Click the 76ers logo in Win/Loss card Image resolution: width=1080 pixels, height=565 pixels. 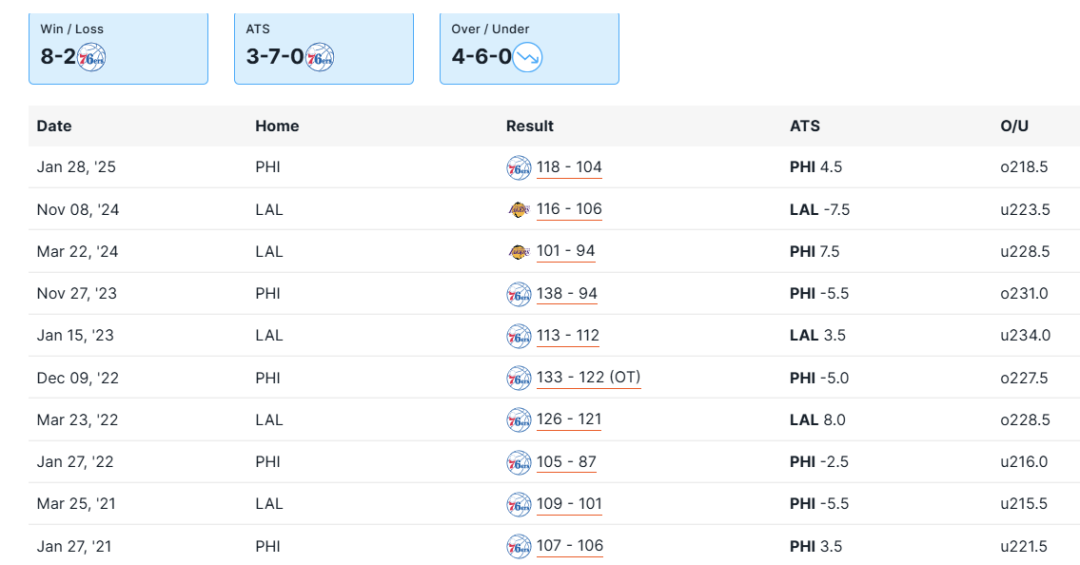tap(91, 57)
